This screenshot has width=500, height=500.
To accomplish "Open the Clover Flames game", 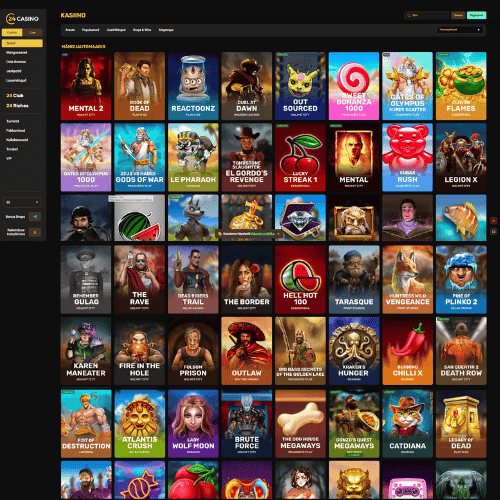I will coord(461,86).
